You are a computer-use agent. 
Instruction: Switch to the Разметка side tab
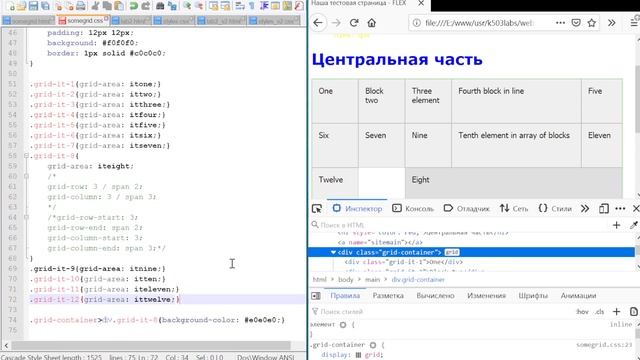coord(388,296)
